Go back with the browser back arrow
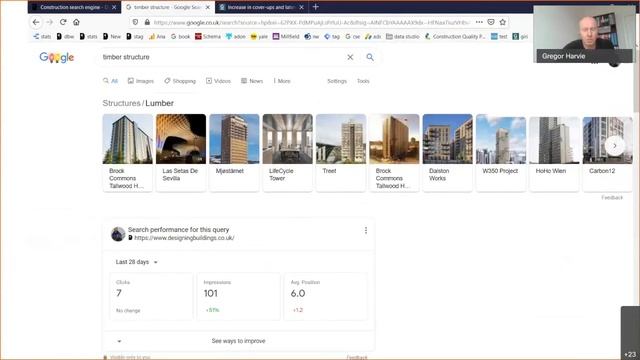640x360 pixels. tap(36, 22)
